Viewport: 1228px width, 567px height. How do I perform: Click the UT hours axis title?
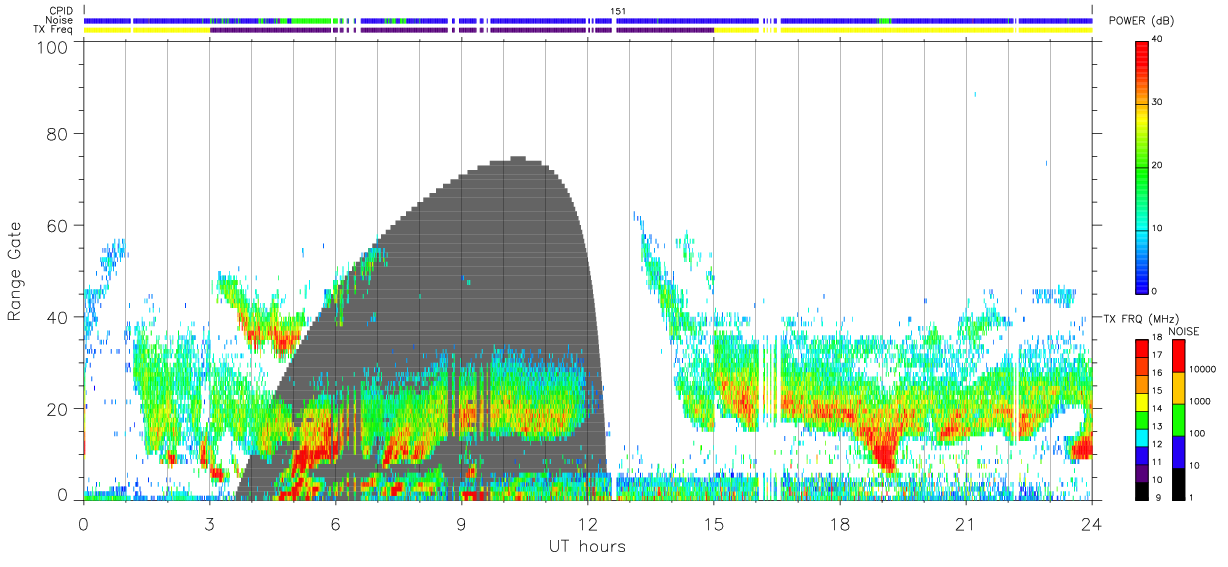click(x=587, y=547)
